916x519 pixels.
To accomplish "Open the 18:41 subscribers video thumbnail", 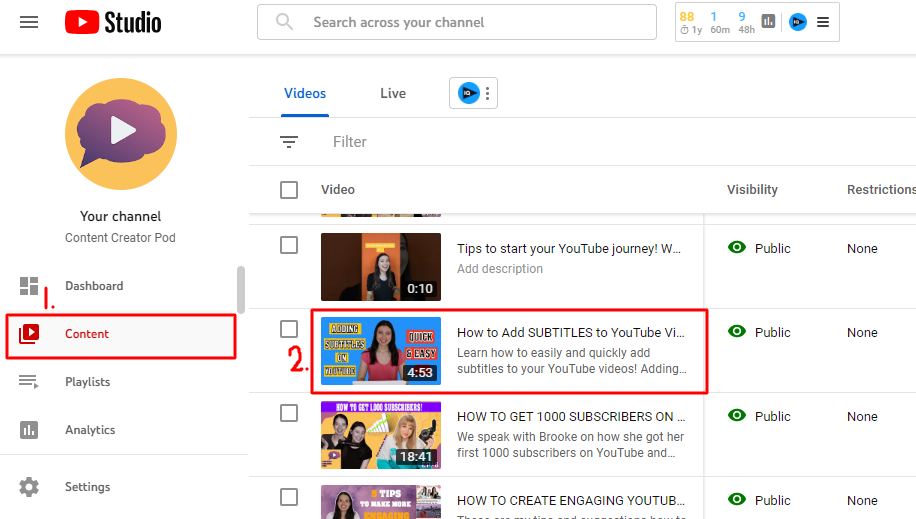I will pyautogui.click(x=381, y=435).
